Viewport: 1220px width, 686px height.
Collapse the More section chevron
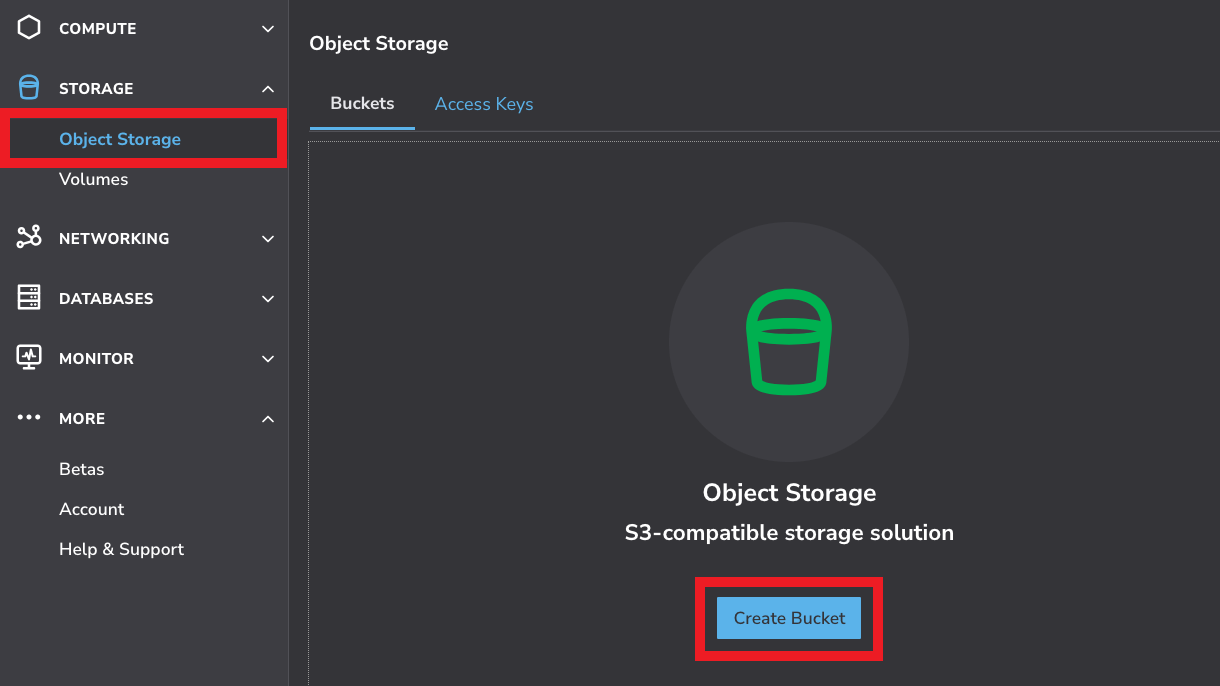(x=268, y=419)
